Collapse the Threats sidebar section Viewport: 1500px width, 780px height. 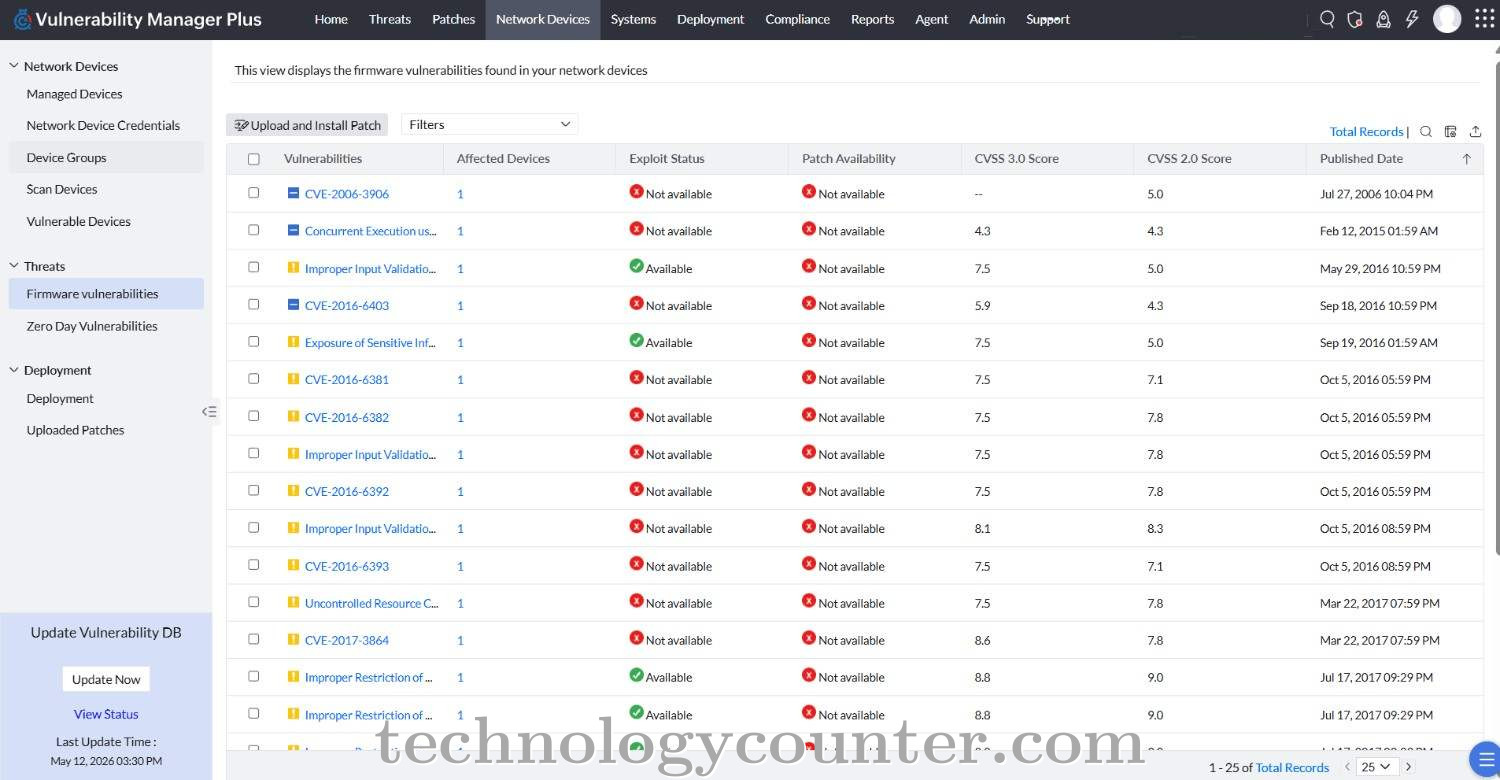tap(14, 266)
